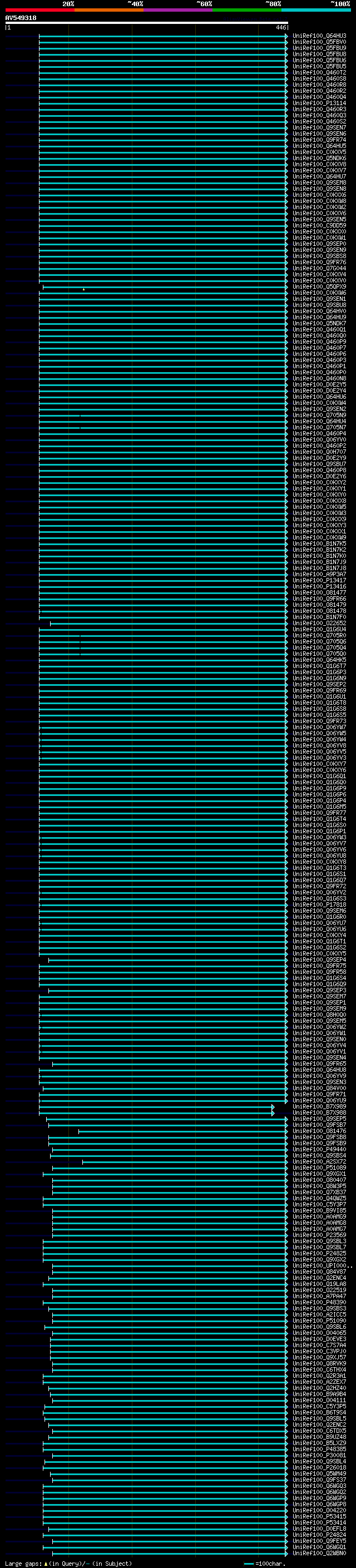The image size is (356, 1568).
Task: Select hit label UniRef100_A7PA47
Action: (x=319, y=1296)
